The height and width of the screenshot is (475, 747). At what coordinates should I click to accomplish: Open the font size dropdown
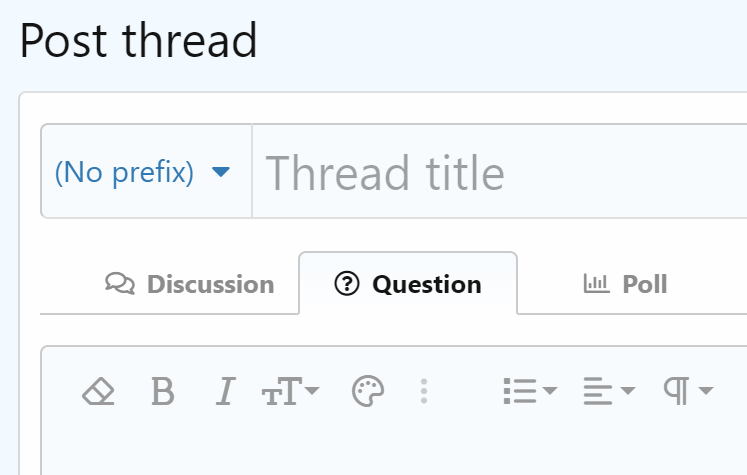[x=290, y=391]
